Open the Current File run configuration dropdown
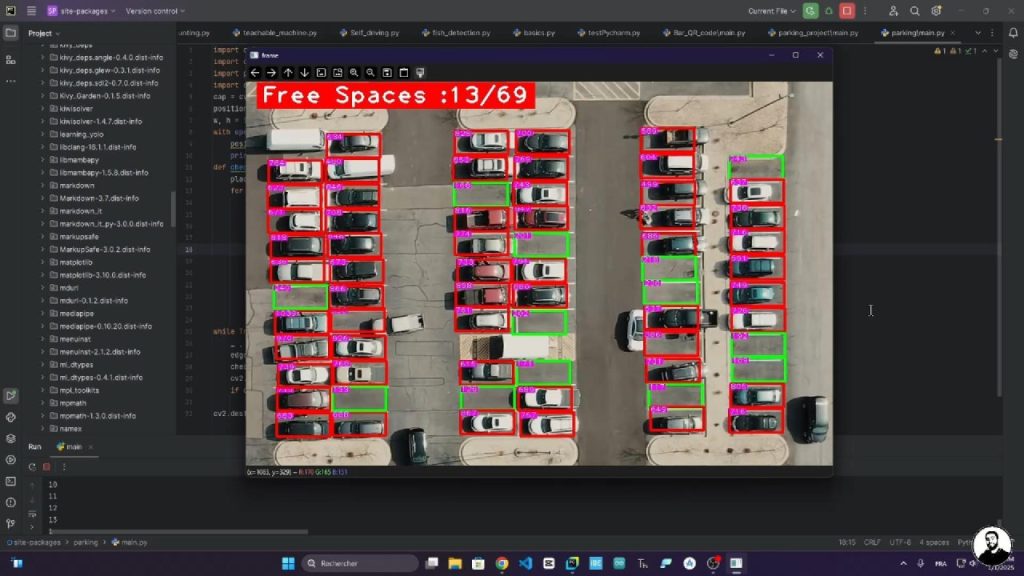 (x=772, y=11)
